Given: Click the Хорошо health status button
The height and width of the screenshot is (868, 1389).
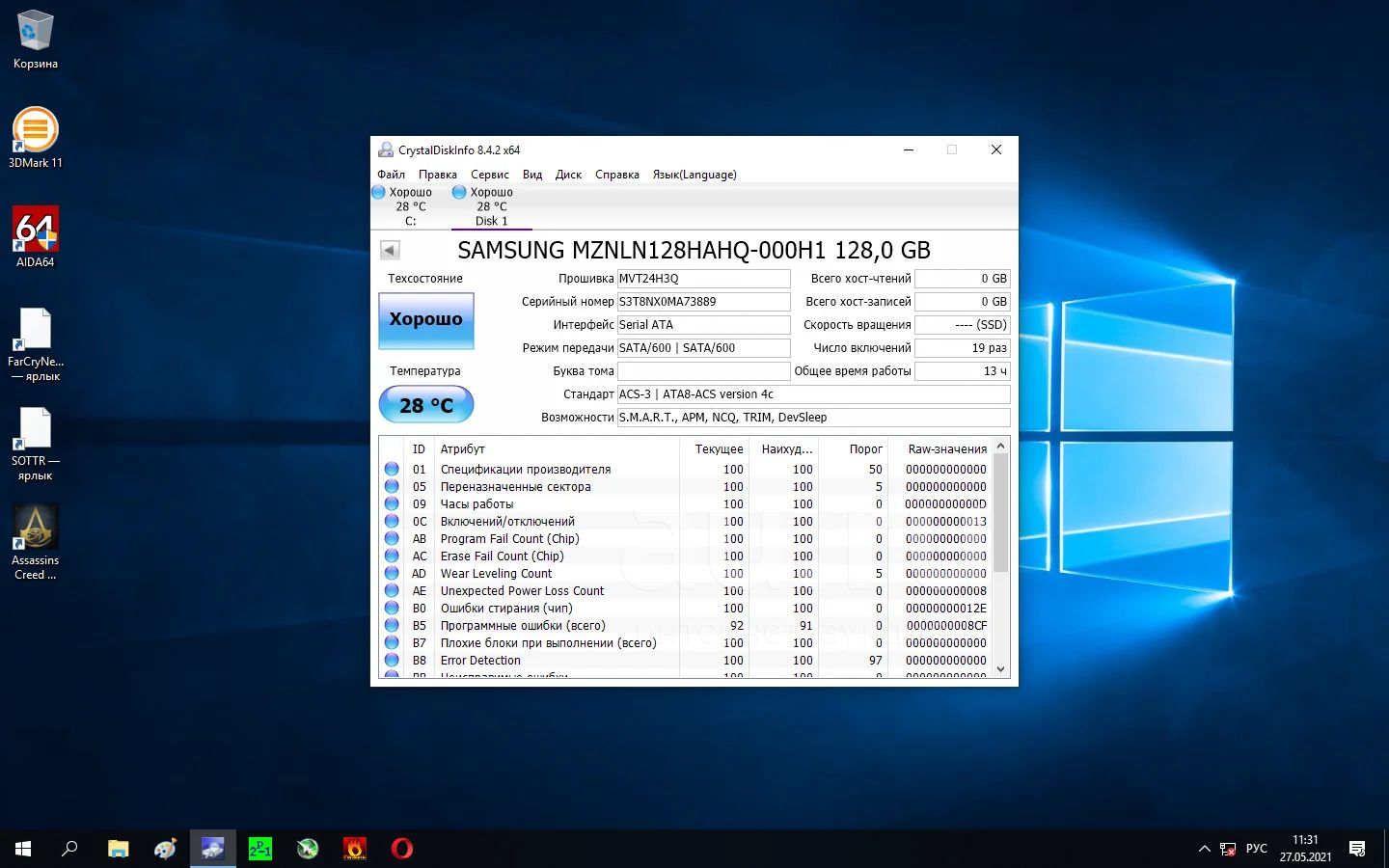Looking at the screenshot, I should click(x=426, y=320).
